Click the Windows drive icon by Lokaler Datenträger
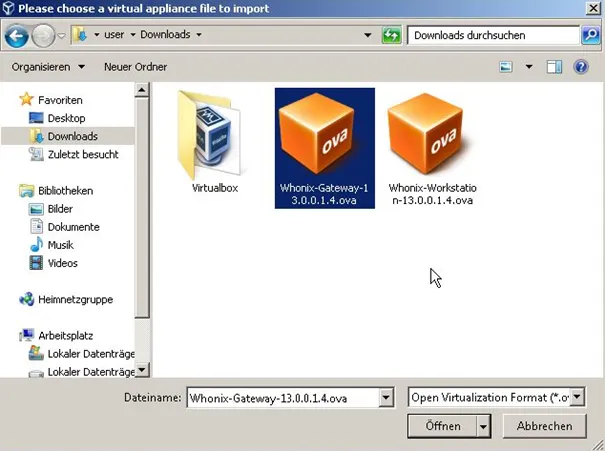 coord(36,353)
